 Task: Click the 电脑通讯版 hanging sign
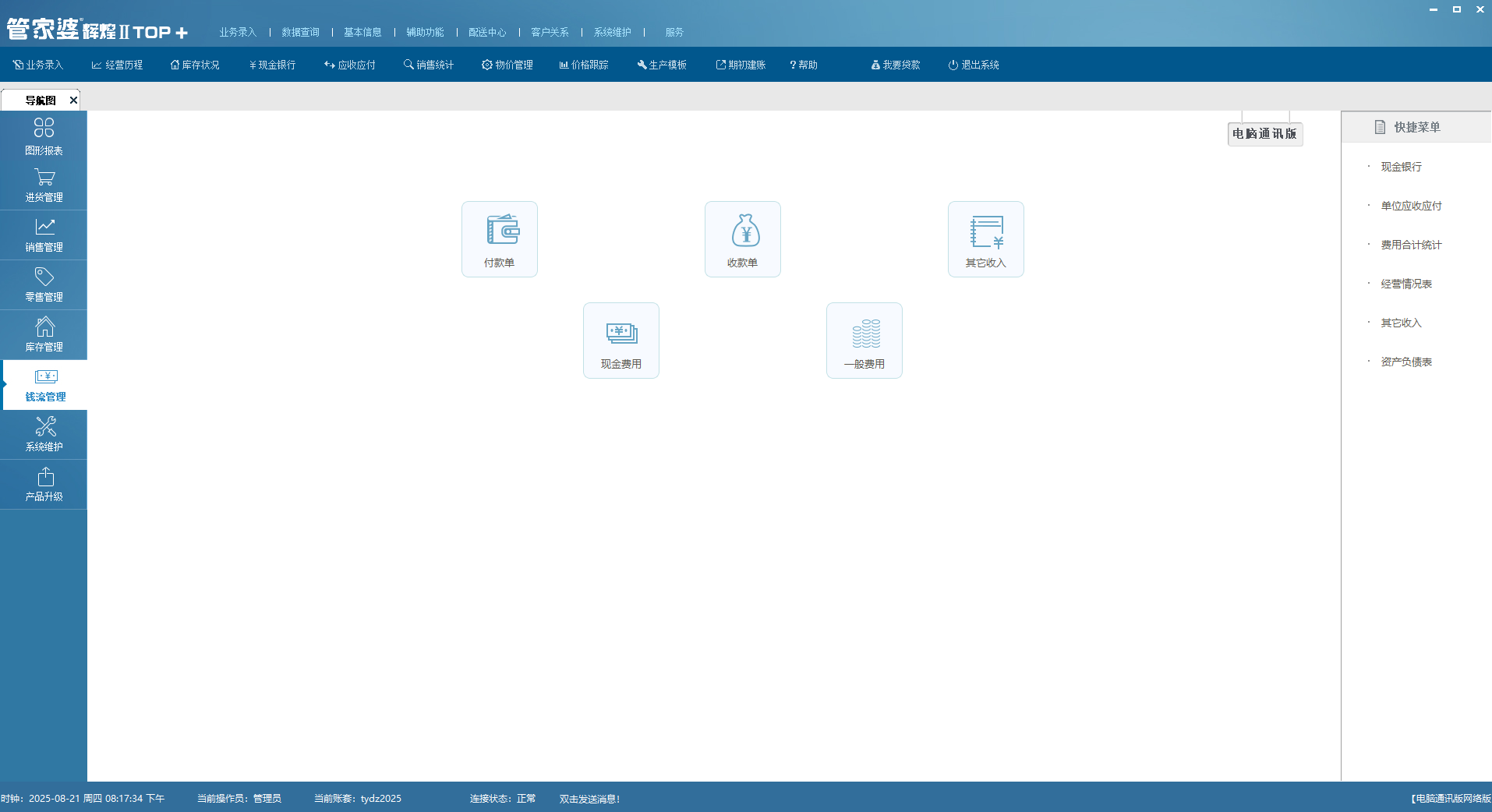click(x=1264, y=134)
